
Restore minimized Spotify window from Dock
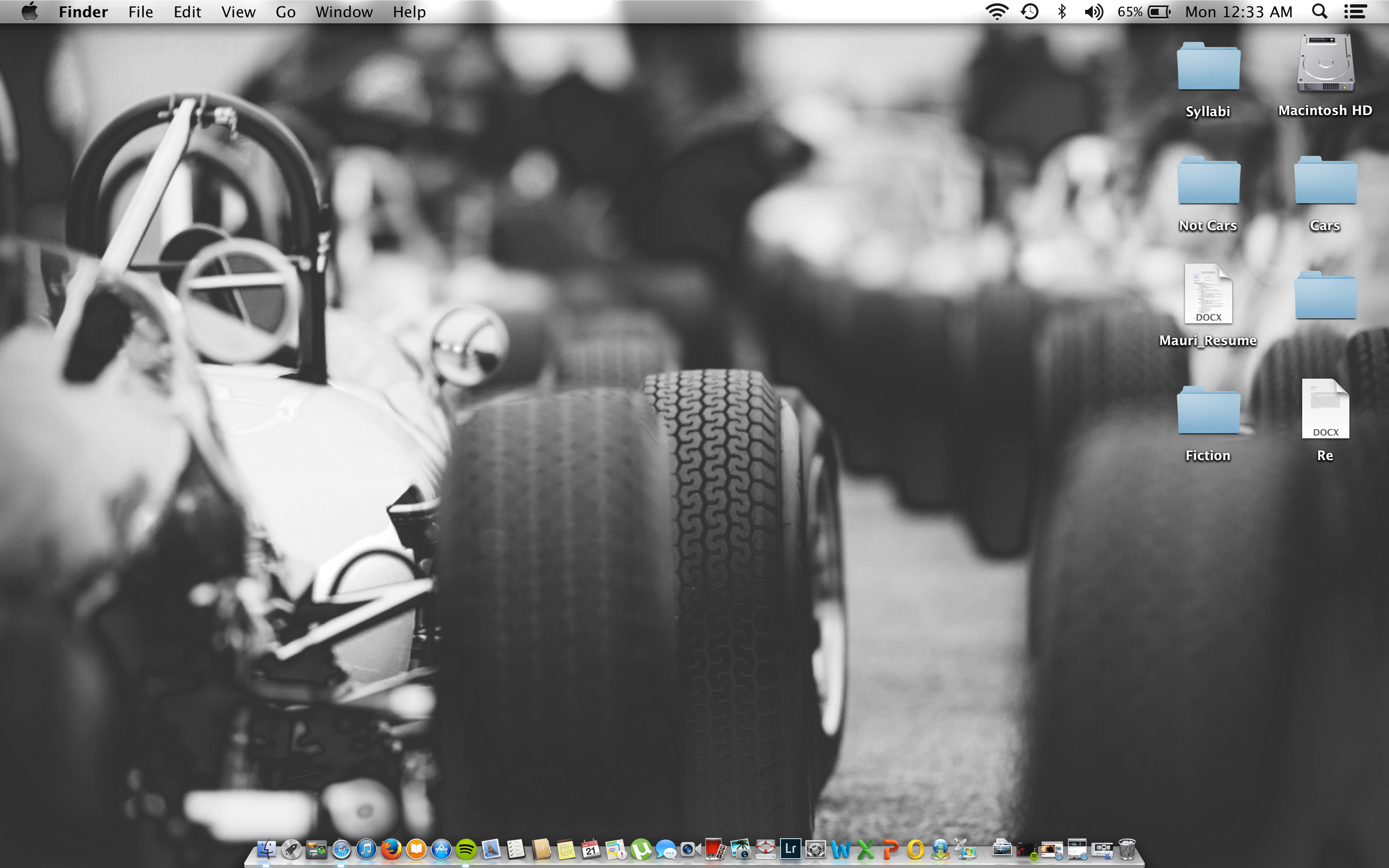pyautogui.click(x=1028, y=850)
